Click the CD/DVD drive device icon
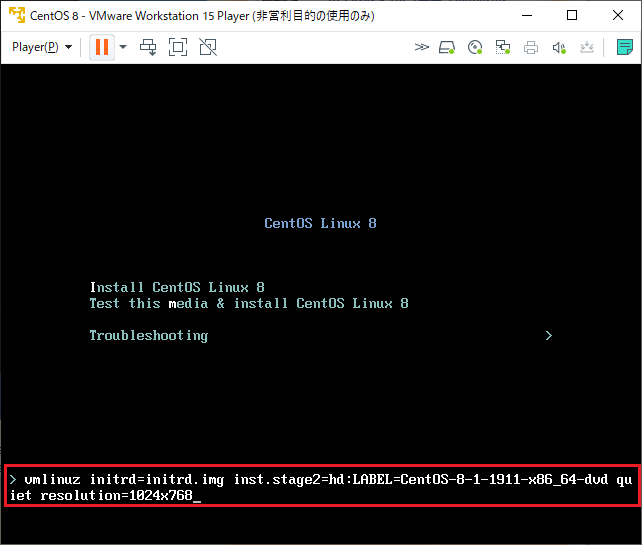 click(x=475, y=47)
